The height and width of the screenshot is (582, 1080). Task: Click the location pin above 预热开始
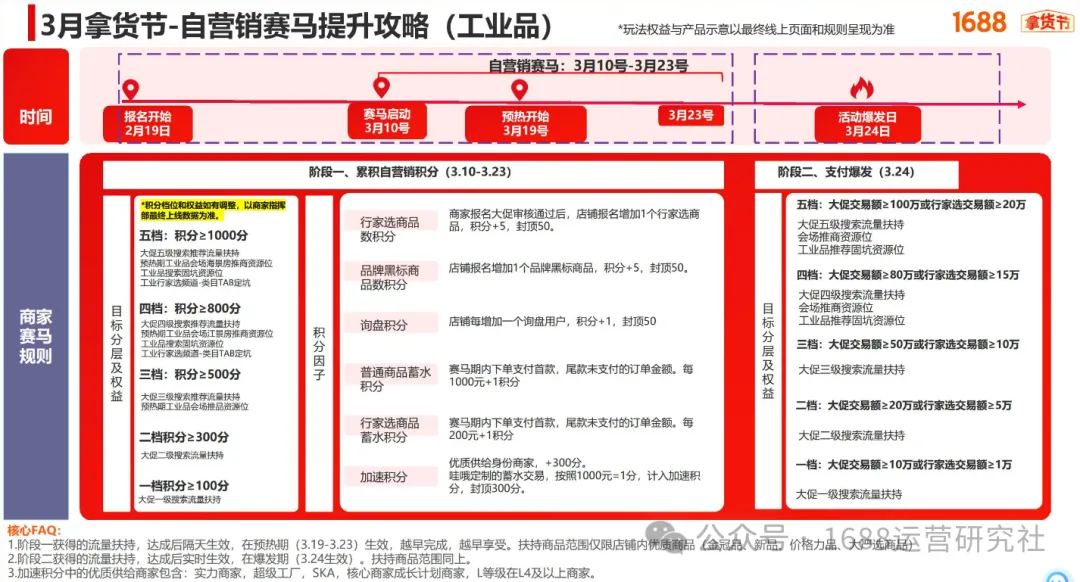(x=519, y=90)
